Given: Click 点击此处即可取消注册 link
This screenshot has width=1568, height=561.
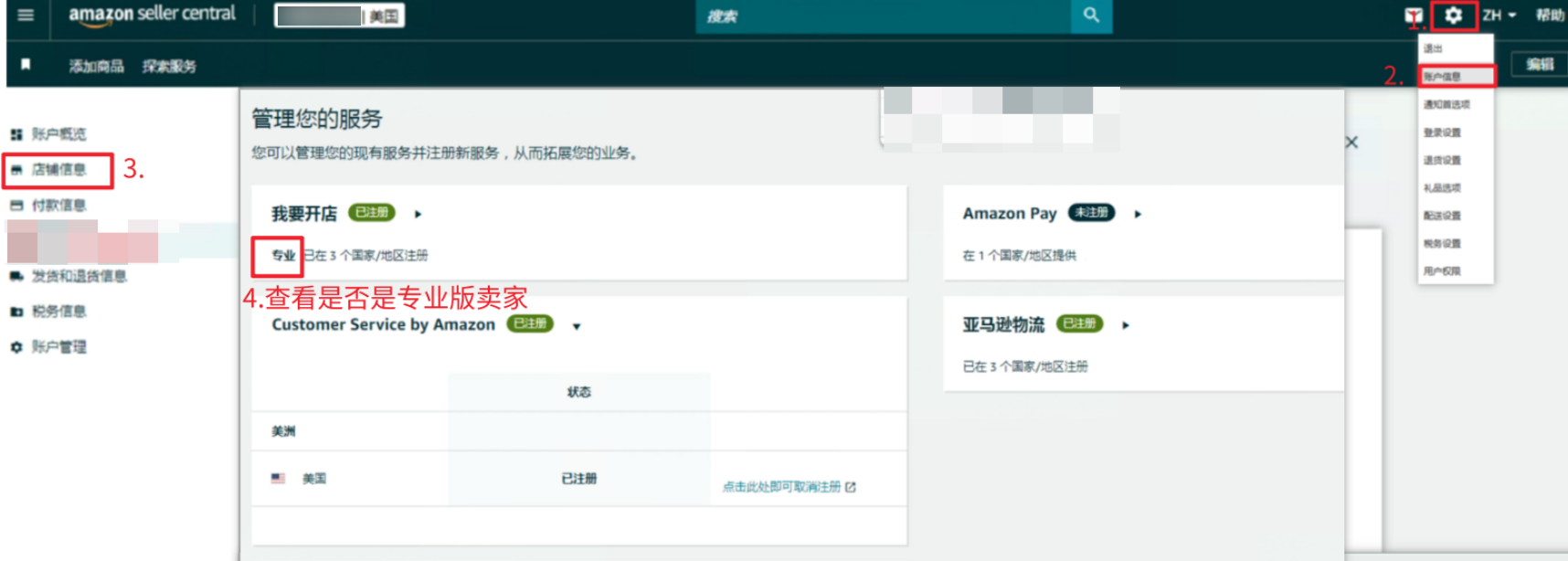Looking at the screenshot, I should click(781, 487).
